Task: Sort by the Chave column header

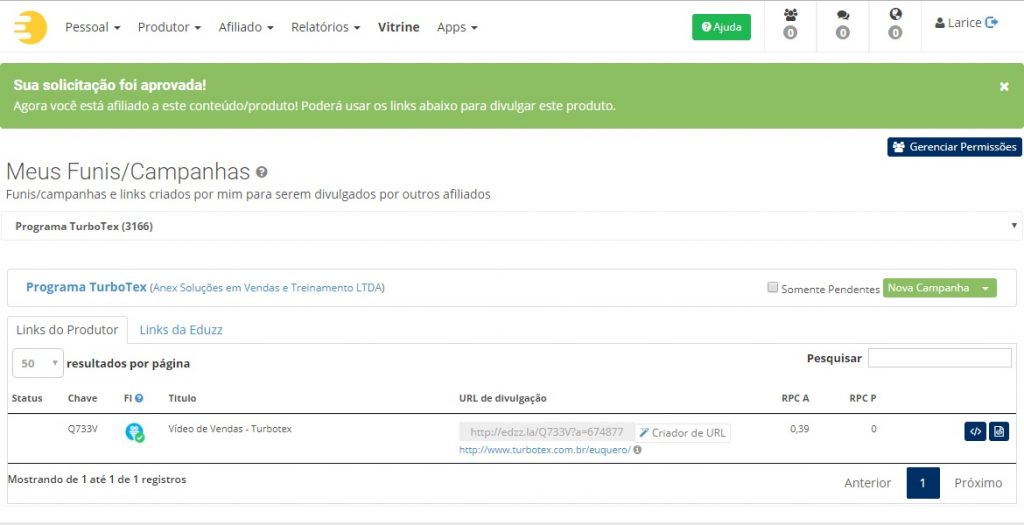Action: coord(82,398)
